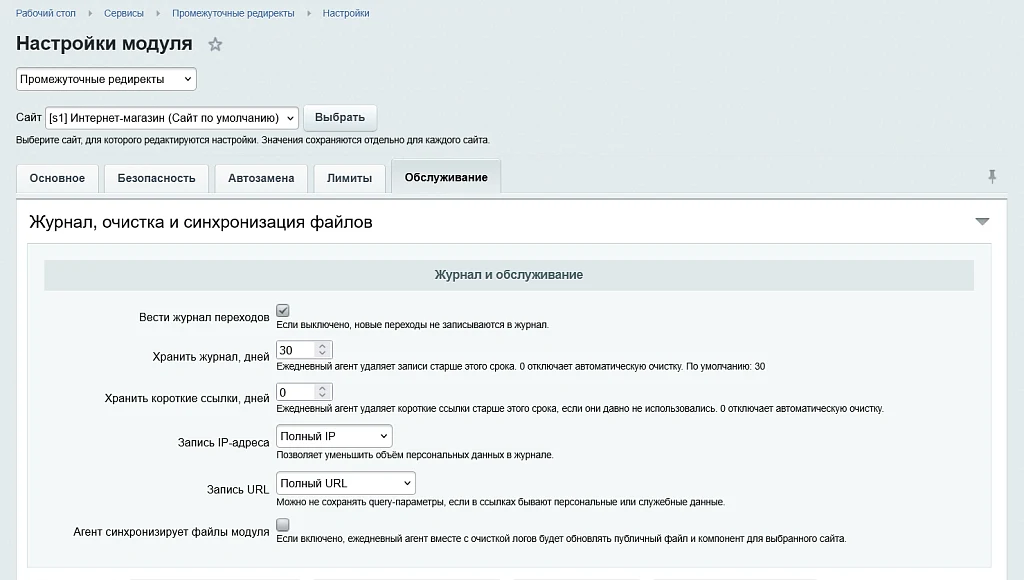Screen dimensions: 1024x580
Task: Open the Лимиты tab
Action: 349,178
